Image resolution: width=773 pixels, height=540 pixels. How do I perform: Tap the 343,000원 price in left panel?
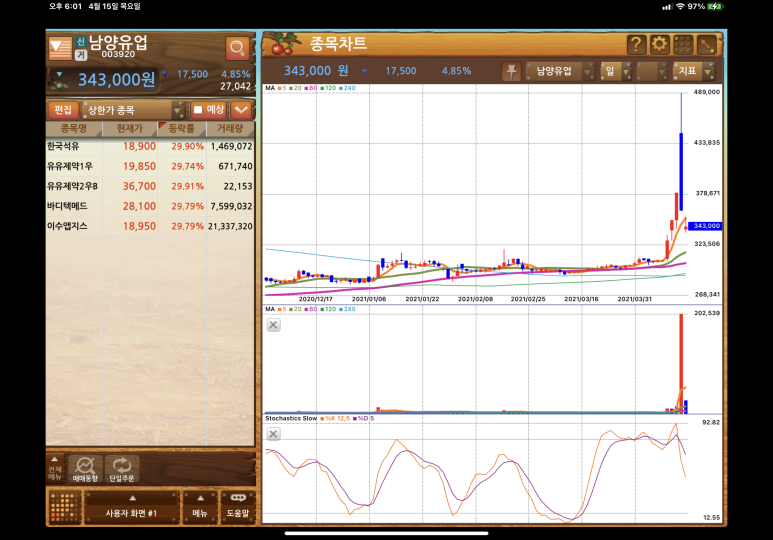click(x=117, y=79)
